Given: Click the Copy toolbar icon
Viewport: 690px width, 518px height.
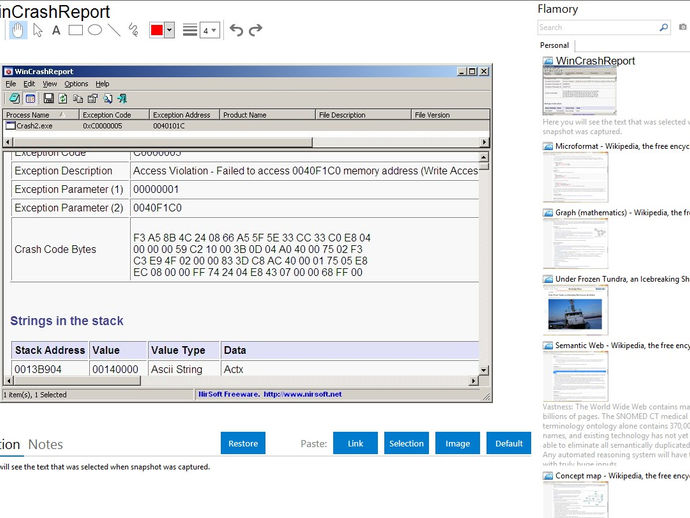Looking at the screenshot, I should 78,99.
